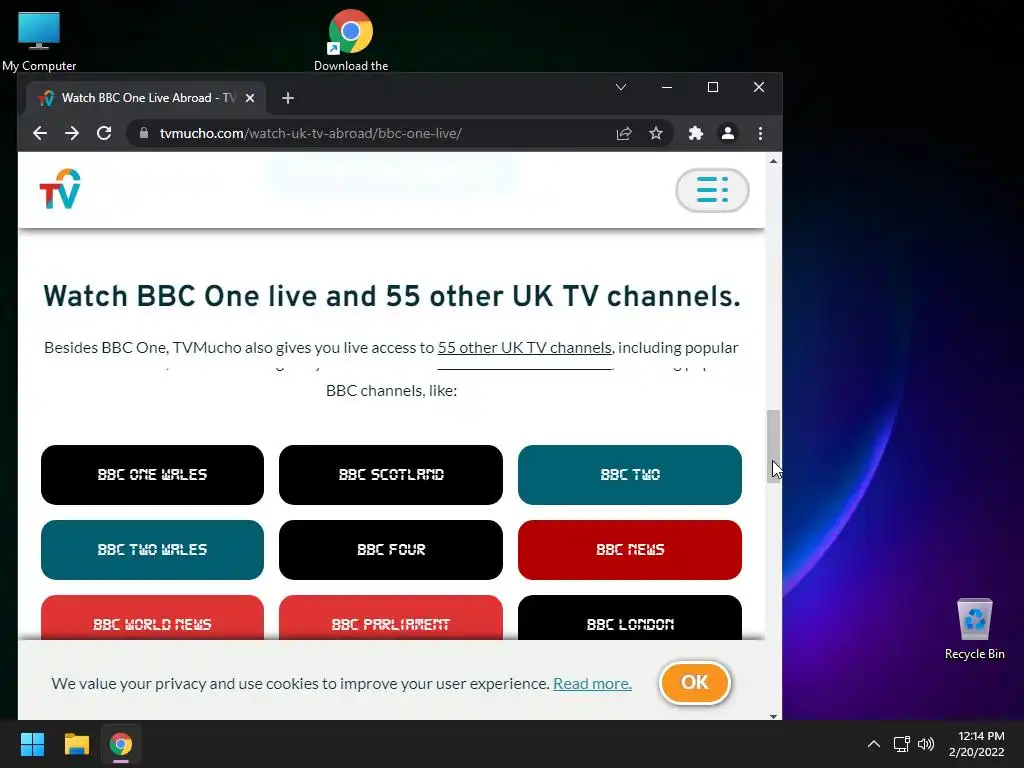Screen dimensions: 1024x768
Task: Expand the tab search chevron
Action: pyautogui.click(x=621, y=87)
